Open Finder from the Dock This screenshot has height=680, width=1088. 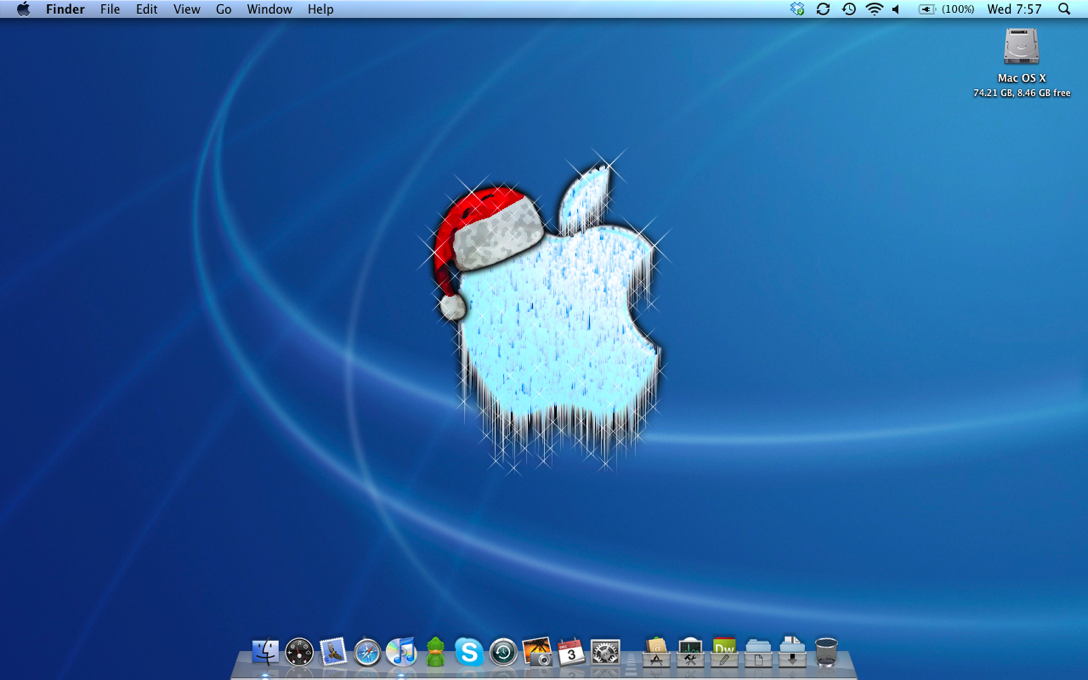pyautogui.click(x=265, y=652)
